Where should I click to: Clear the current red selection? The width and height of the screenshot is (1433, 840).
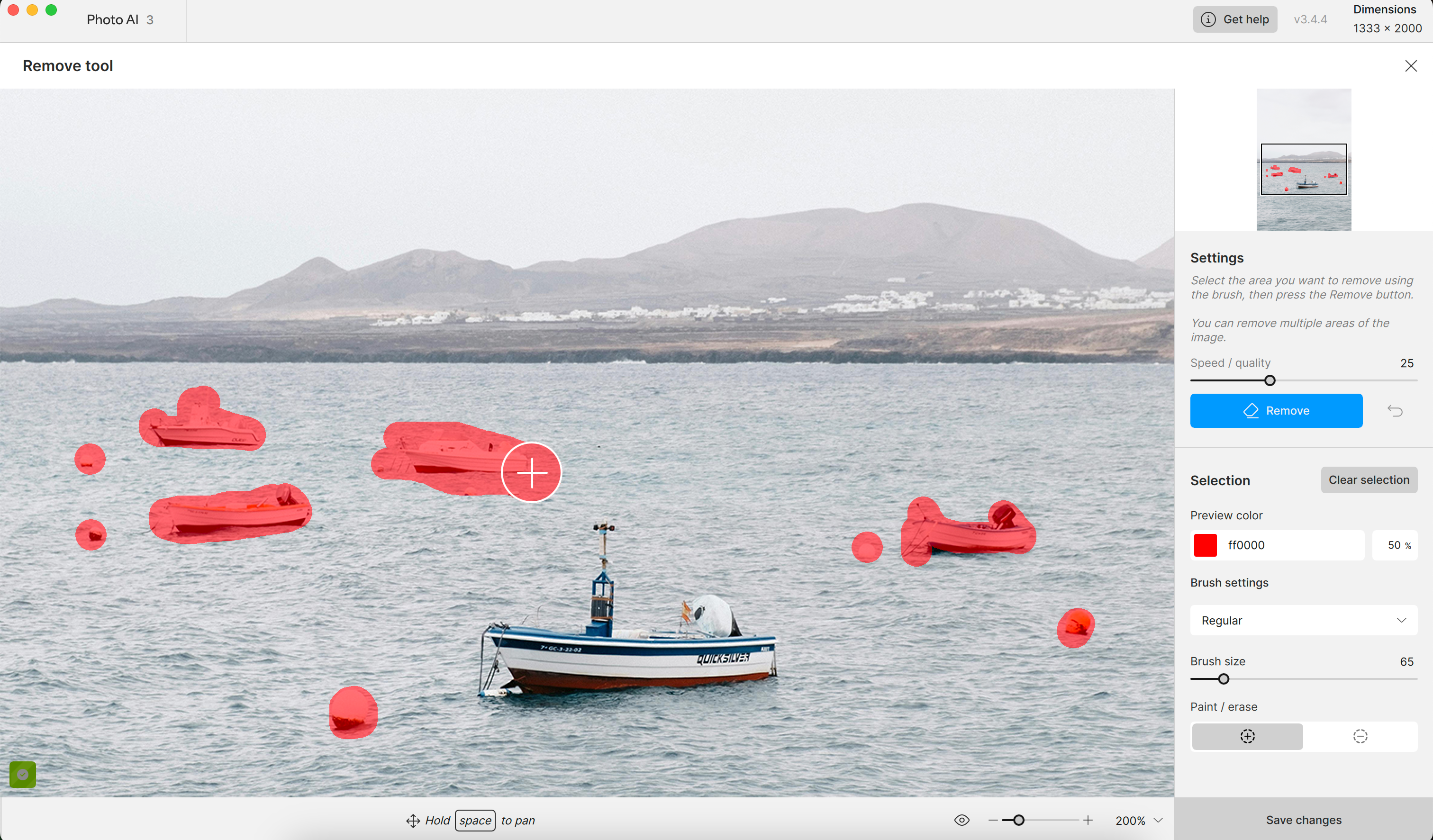tap(1369, 479)
